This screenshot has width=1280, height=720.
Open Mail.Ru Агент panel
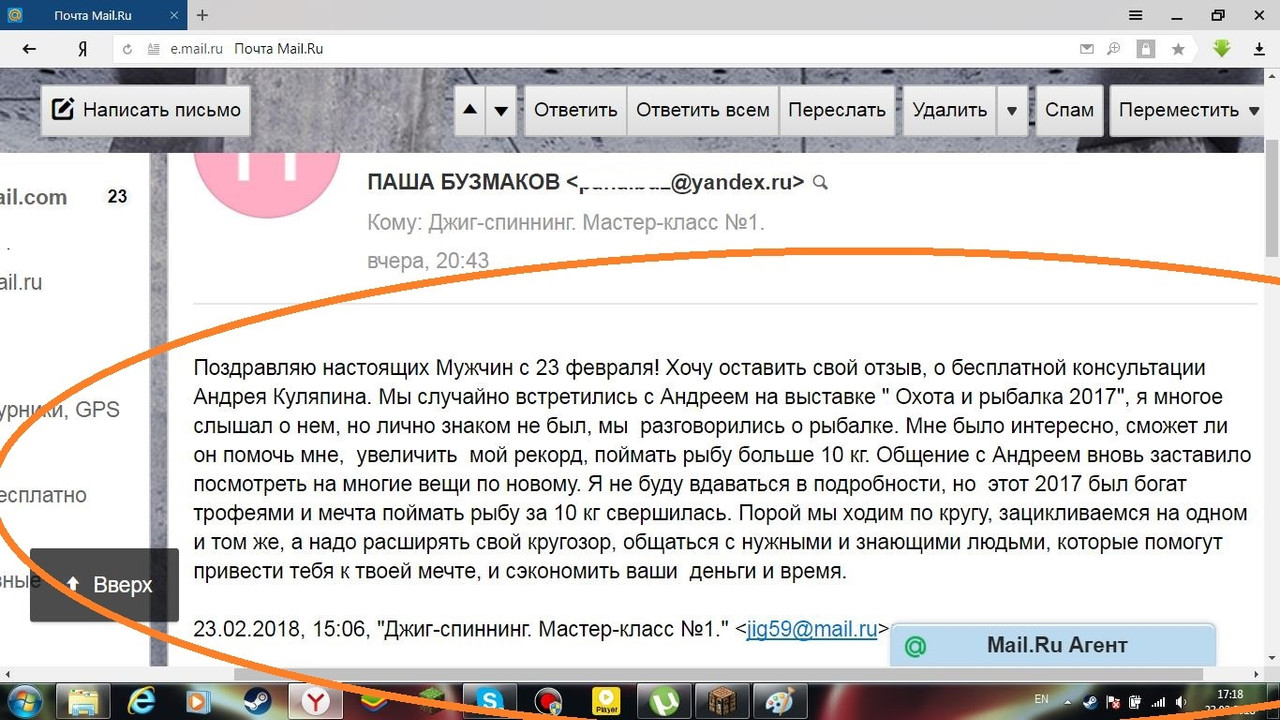[x=1052, y=645]
